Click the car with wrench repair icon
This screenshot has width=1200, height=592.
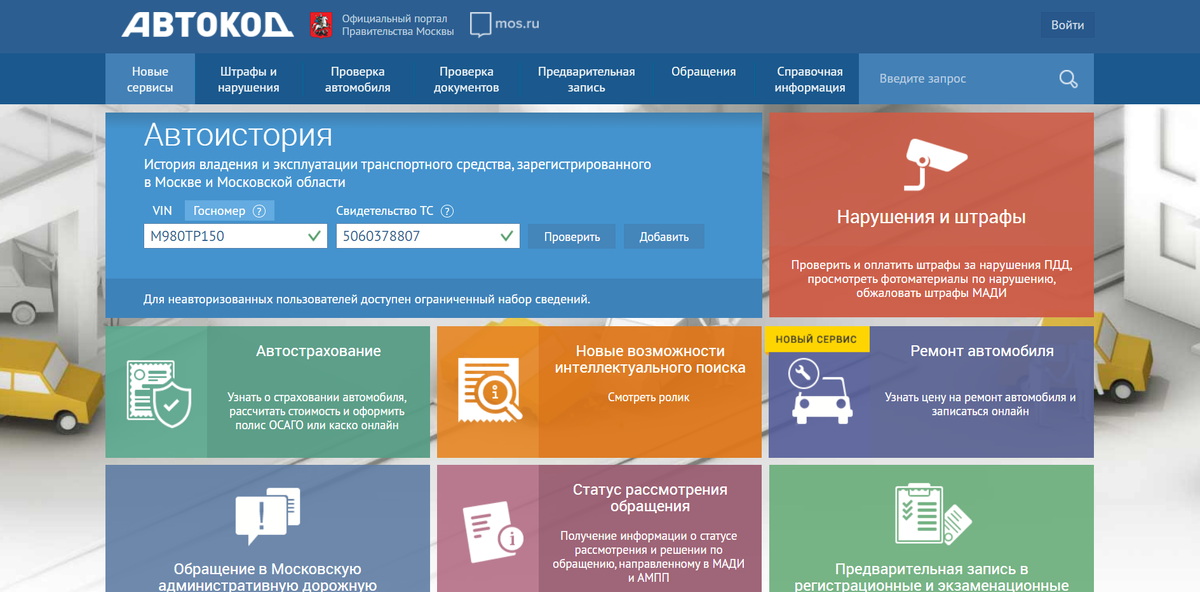[821, 389]
